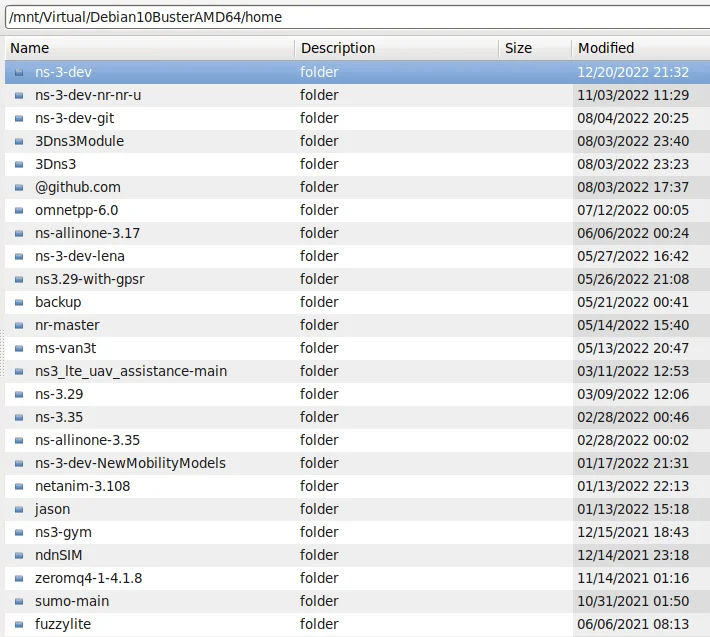Viewport: 710px width, 637px height.
Task: Click the folder icon beside ns-3.29
Action: click(x=19, y=394)
